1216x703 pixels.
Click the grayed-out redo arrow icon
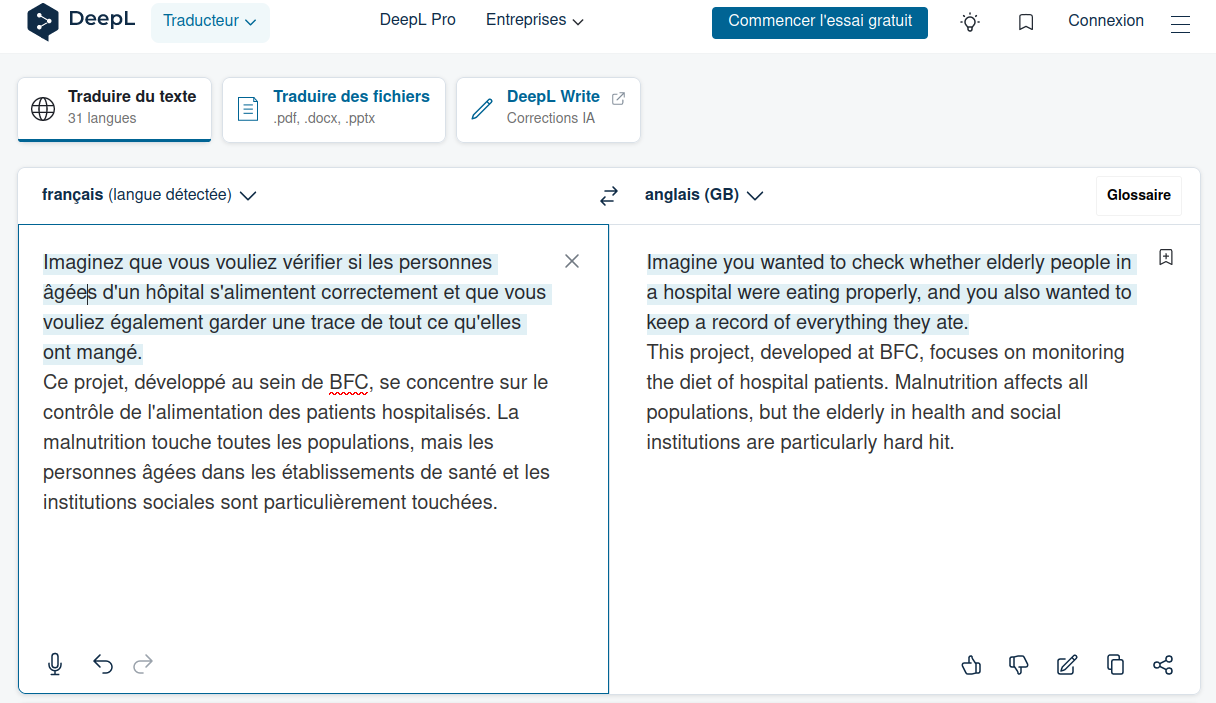143,664
